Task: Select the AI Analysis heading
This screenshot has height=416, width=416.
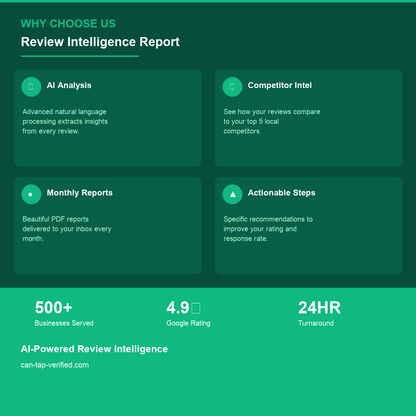Action: 69,85
